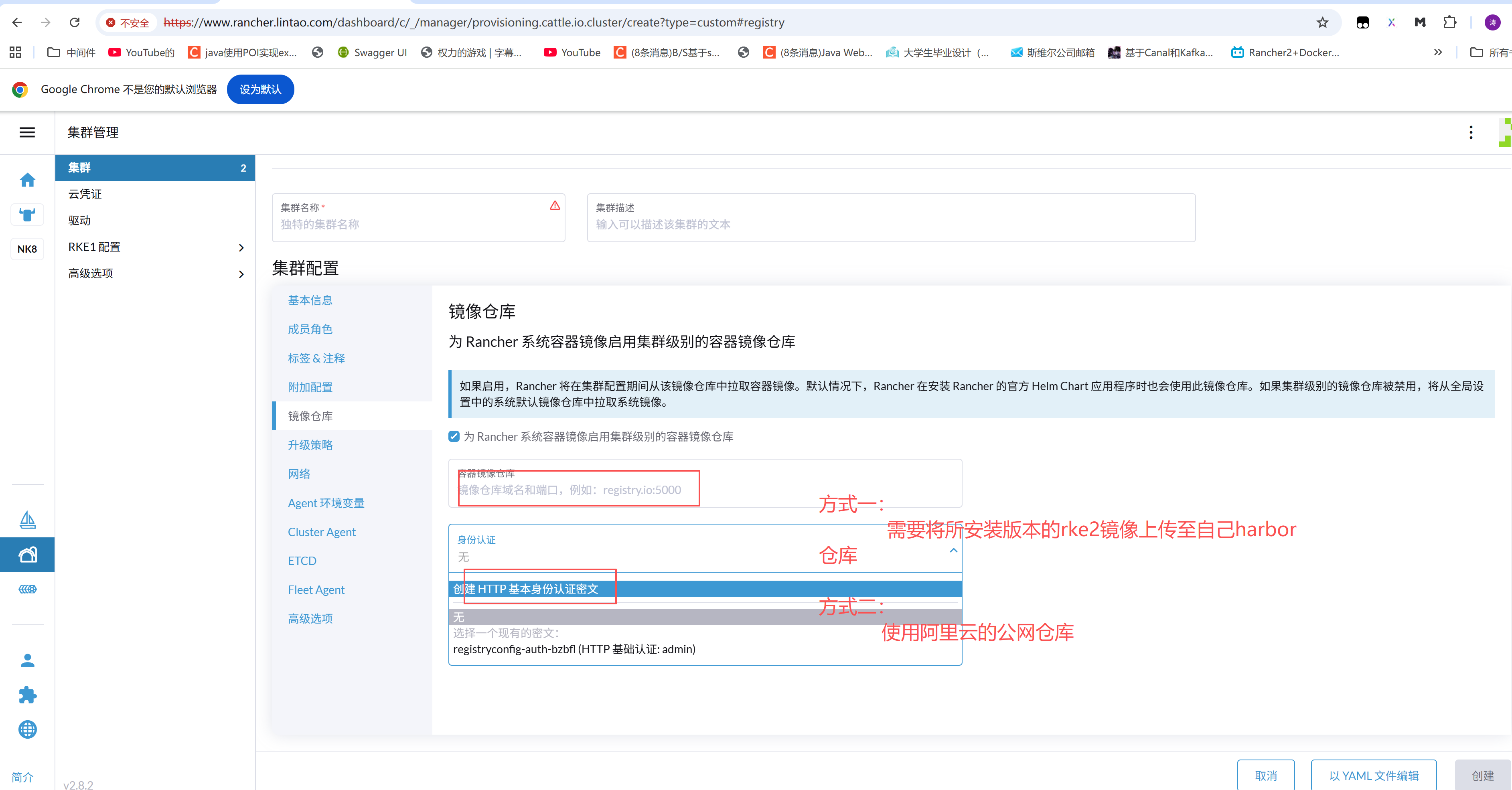Select the 无 authentication option
This screenshot has width=1512, height=790.
click(705, 617)
